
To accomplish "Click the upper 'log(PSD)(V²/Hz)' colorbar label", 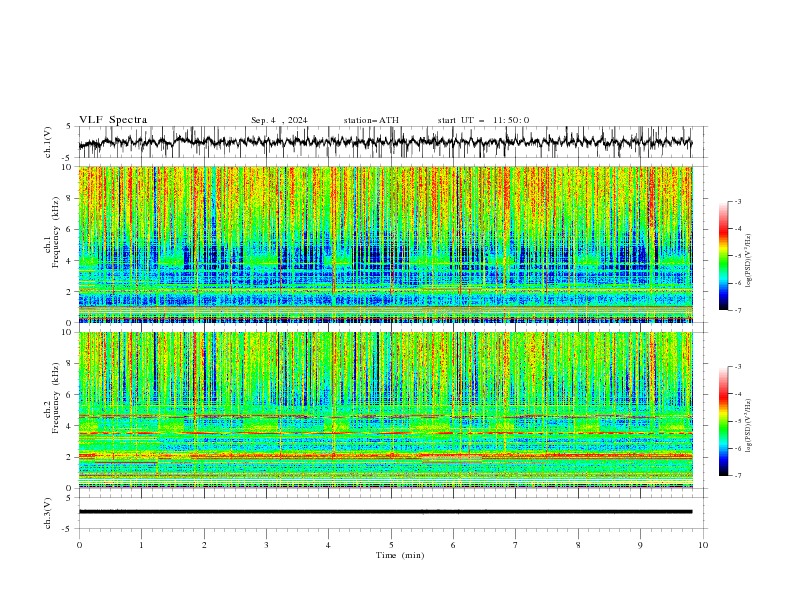I will tap(748, 261).
